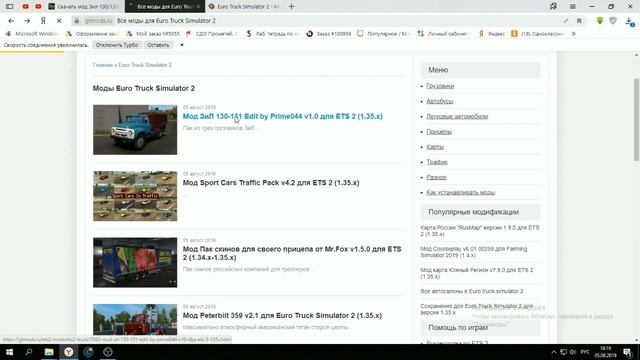Open the second pinned YouTube tab
Viewport: 640px width, 360px height.
[x=38, y=7]
